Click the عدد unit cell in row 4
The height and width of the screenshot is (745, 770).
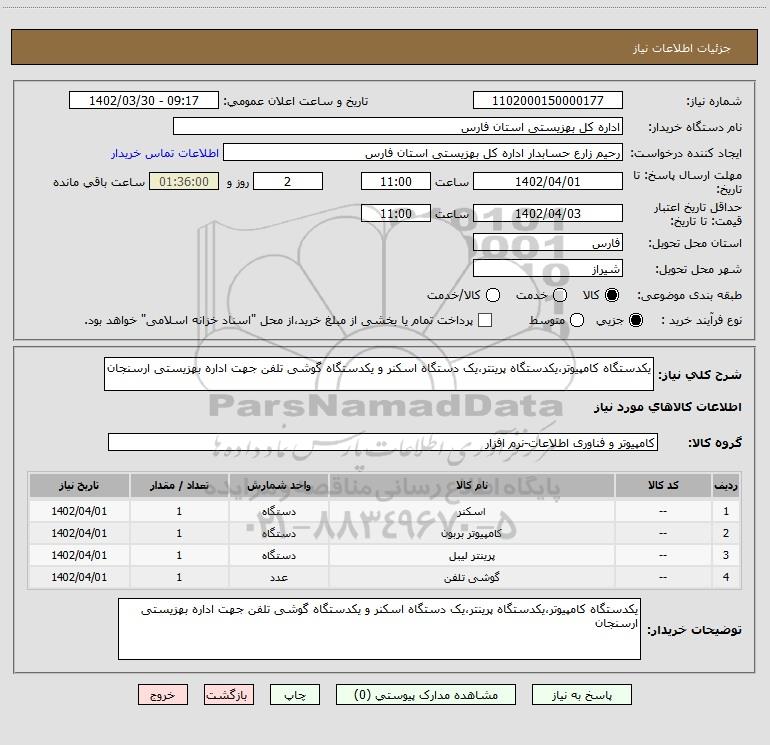278,578
